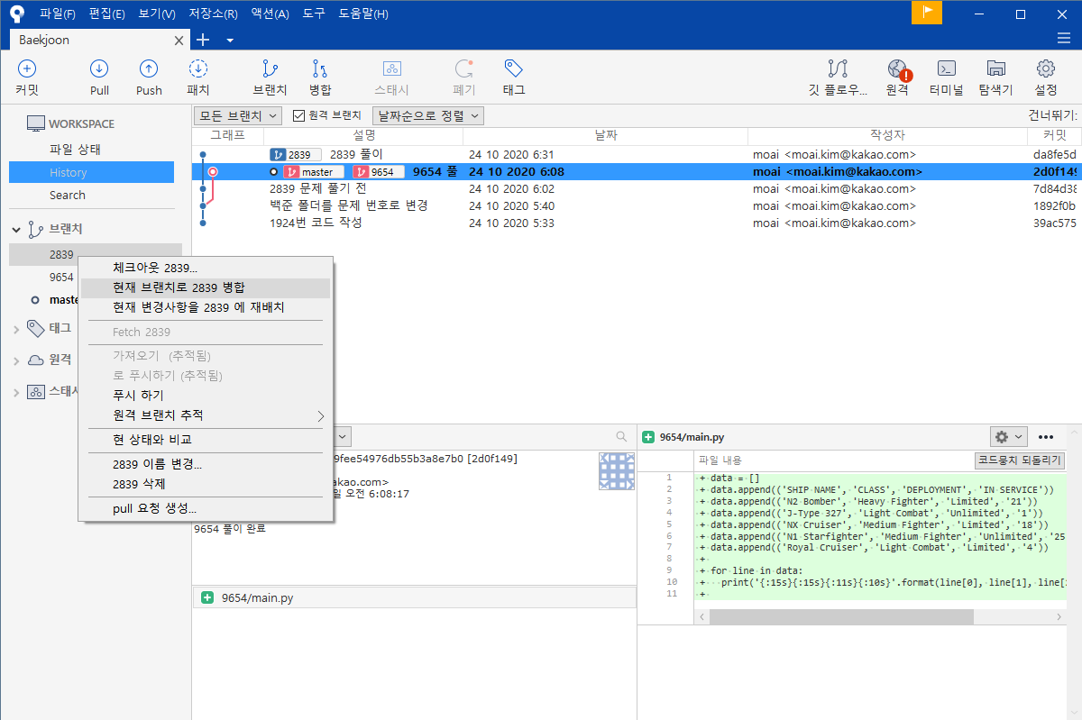Collapse the 브랜치 tree section
The height and width of the screenshot is (720, 1082).
coord(17,229)
